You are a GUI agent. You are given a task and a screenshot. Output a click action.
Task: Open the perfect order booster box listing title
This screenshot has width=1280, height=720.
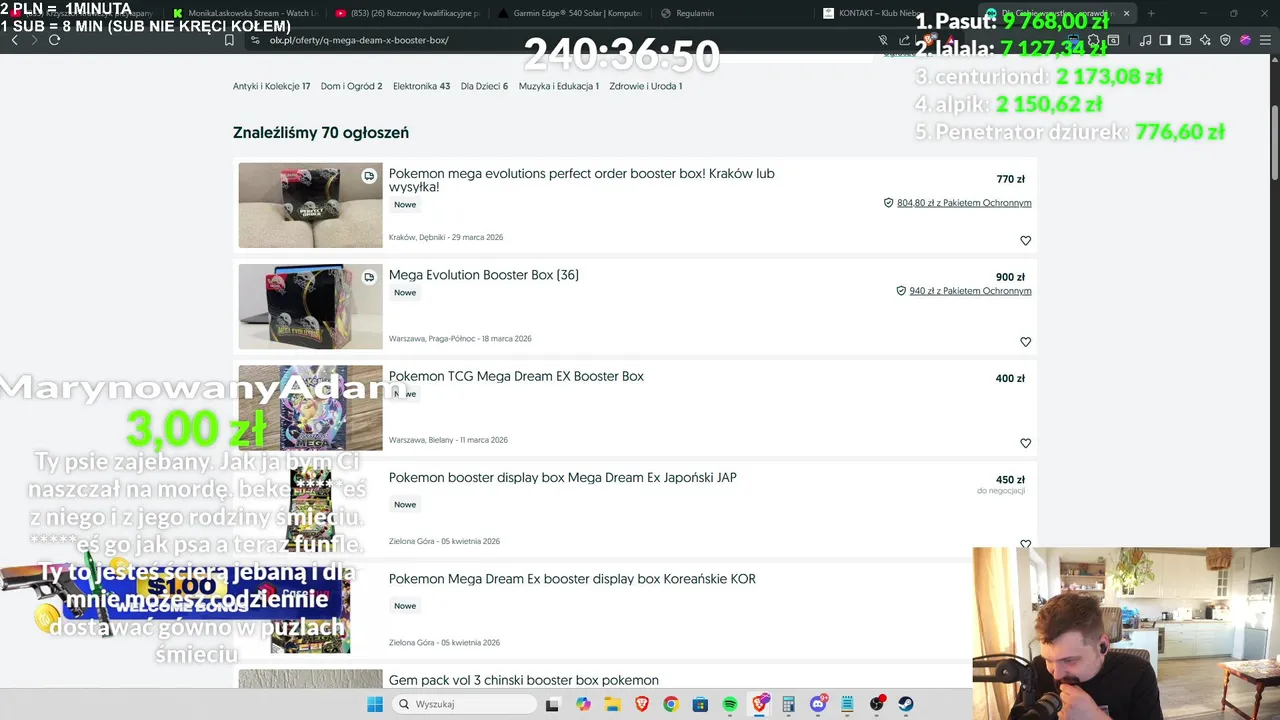pyautogui.click(x=581, y=180)
